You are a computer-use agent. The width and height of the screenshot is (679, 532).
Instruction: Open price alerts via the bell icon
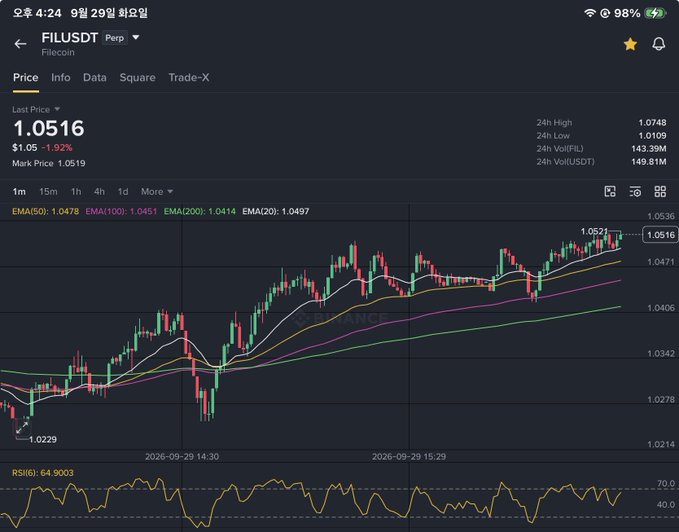(x=659, y=44)
